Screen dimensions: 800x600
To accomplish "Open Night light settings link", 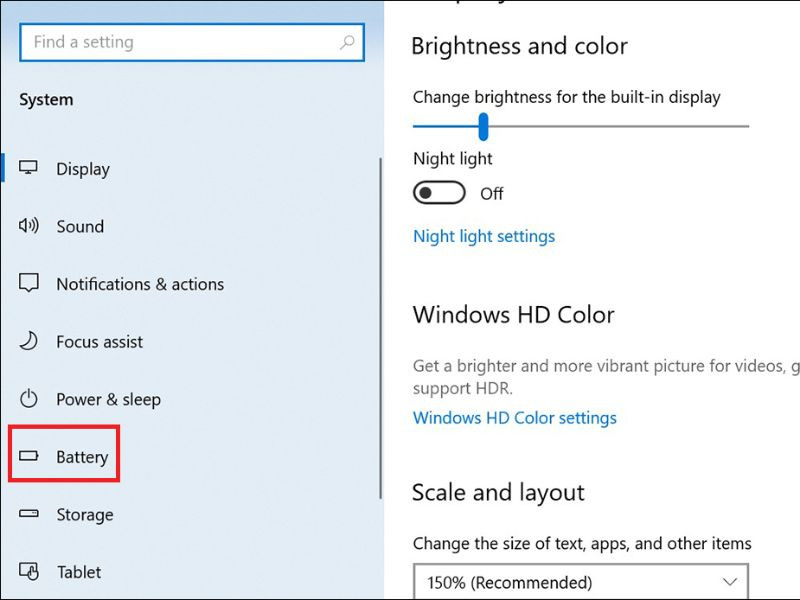I will (x=484, y=236).
